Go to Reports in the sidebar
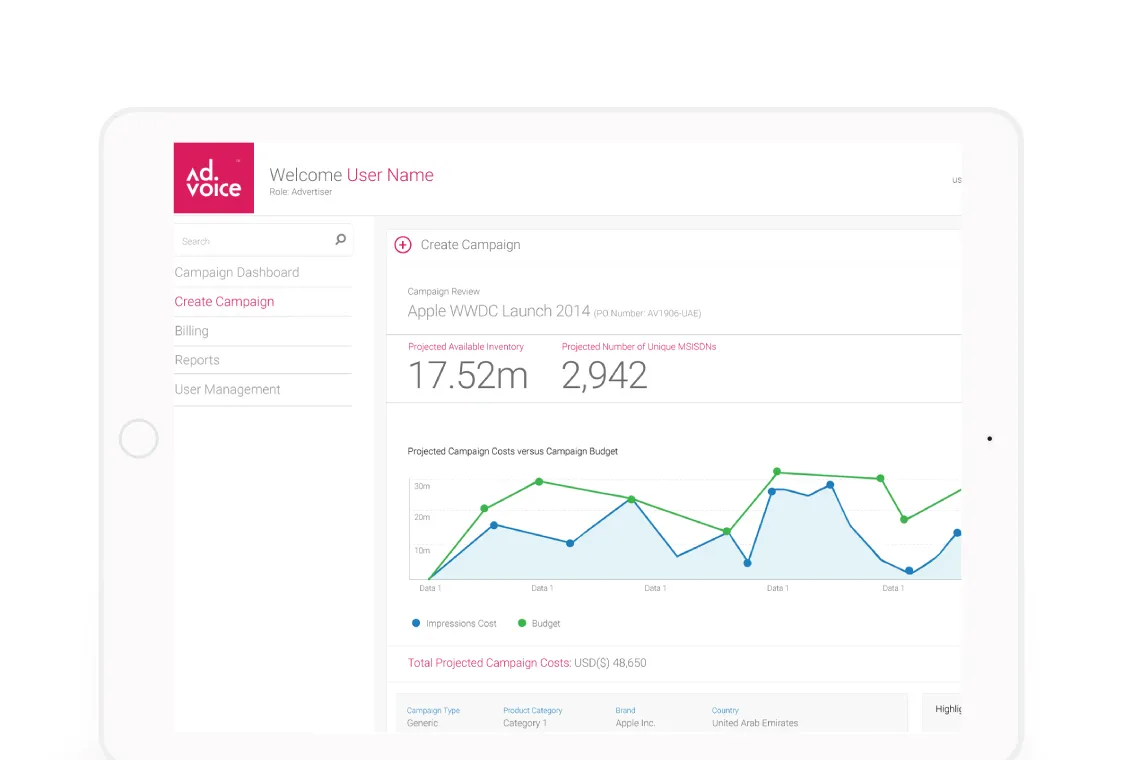Screen dimensions: 1125x760 tap(197, 360)
